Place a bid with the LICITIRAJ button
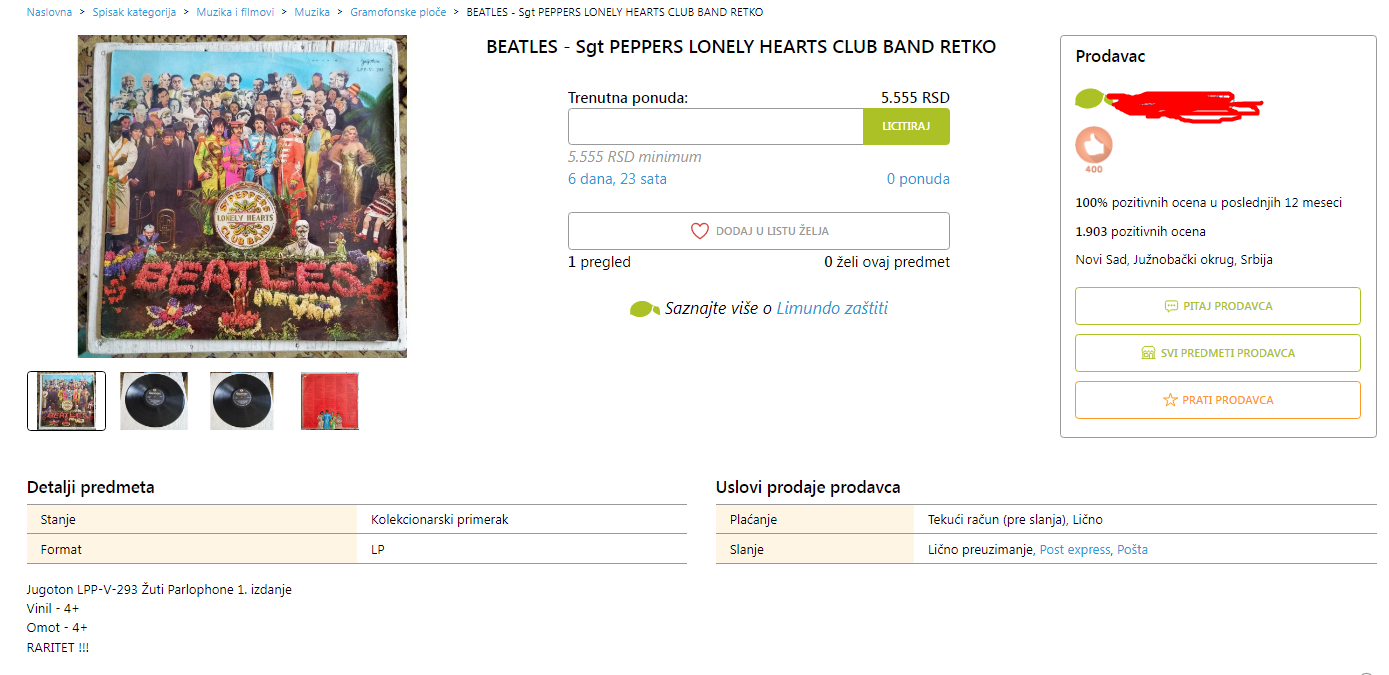 [906, 127]
